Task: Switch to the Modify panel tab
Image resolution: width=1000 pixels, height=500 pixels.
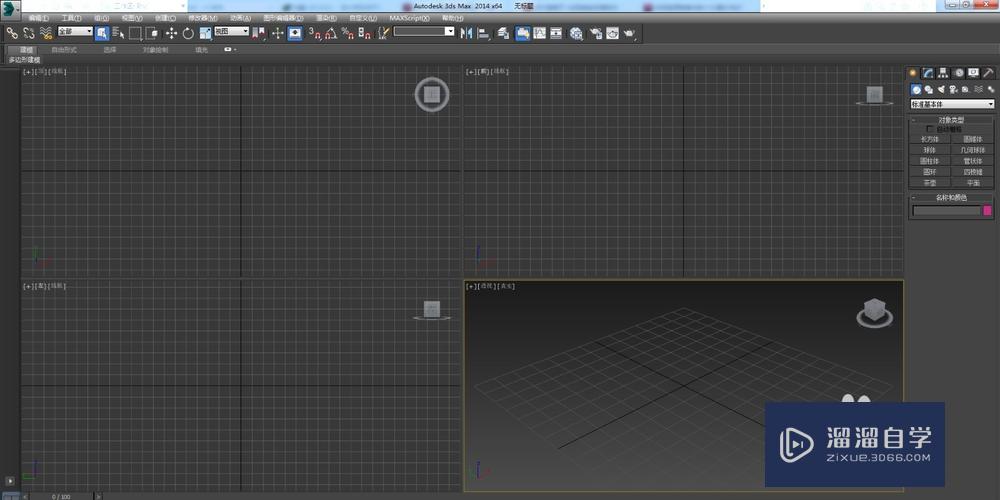Action: (928, 73)
